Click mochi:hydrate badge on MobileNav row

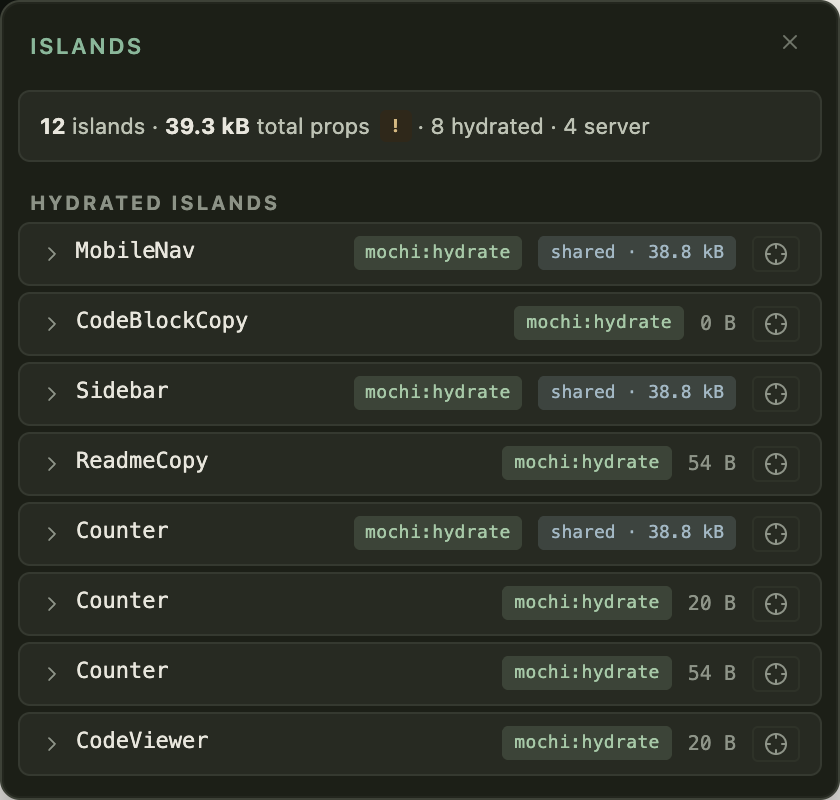pyautogui.click(x=438, y=253)
